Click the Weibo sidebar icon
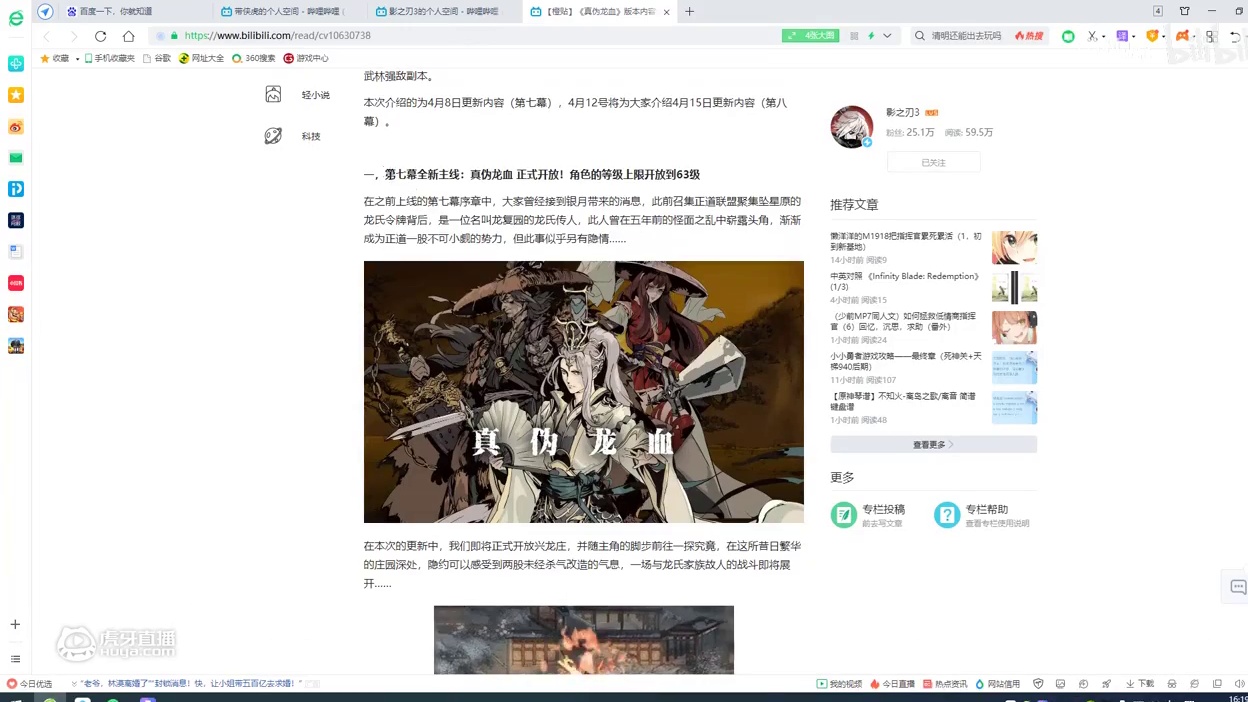This screenshot has width=1248, height=702. pyautogui.click(x=16, y=127)
